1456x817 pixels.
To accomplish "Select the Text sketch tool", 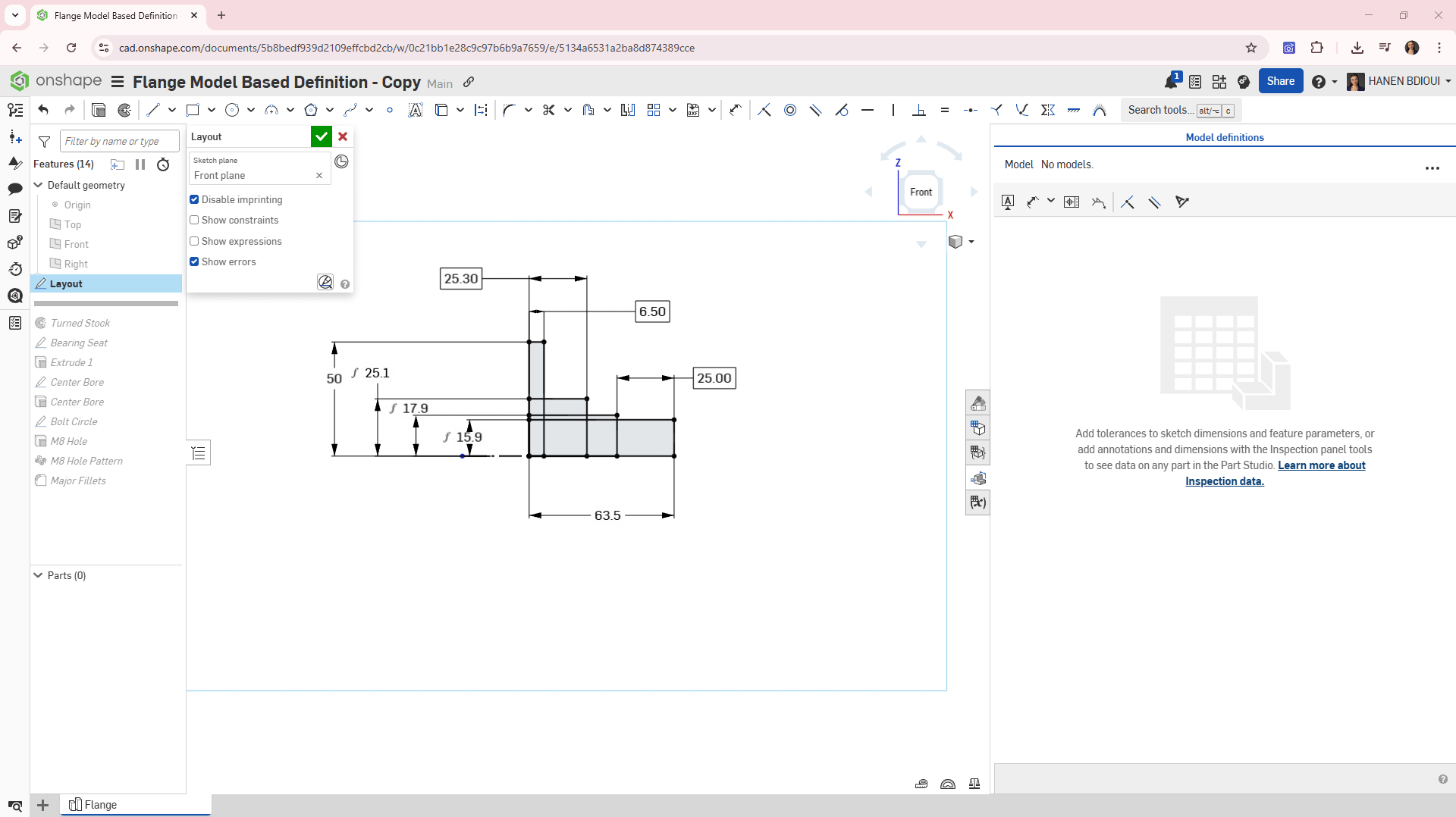I will pos(415,110).
